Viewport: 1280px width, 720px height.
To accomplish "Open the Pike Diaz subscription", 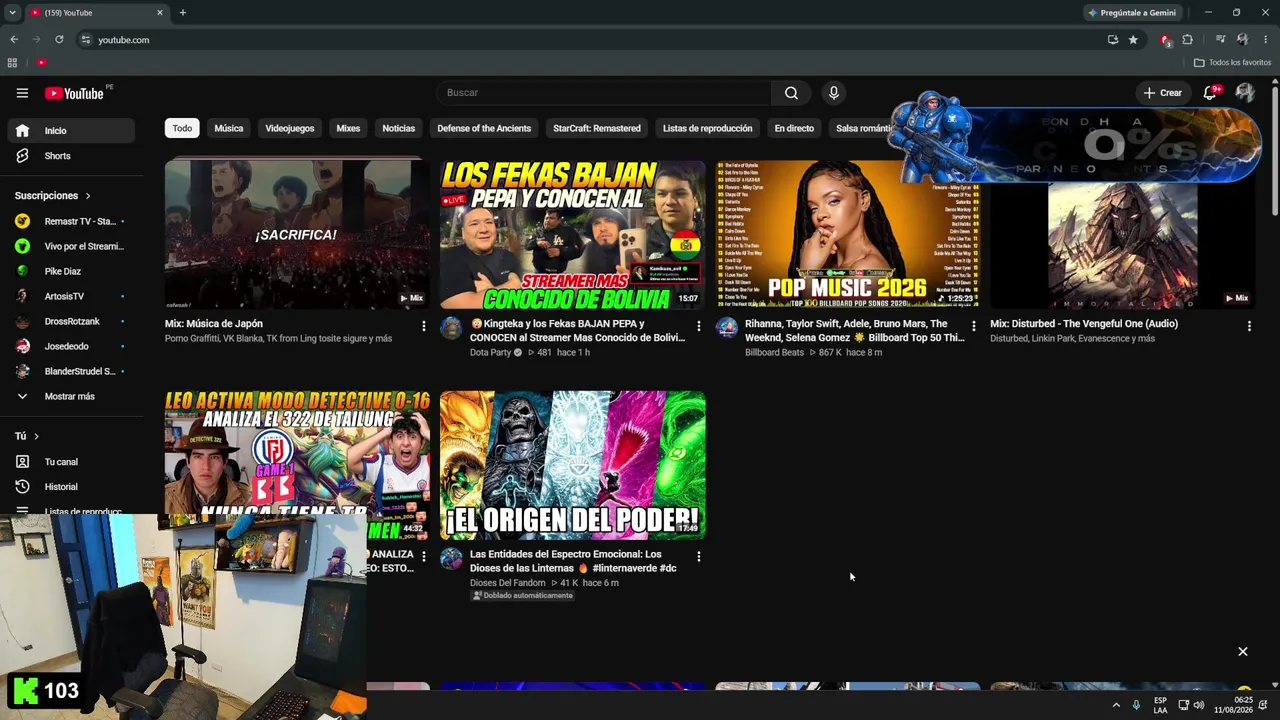I will point(70,271).
